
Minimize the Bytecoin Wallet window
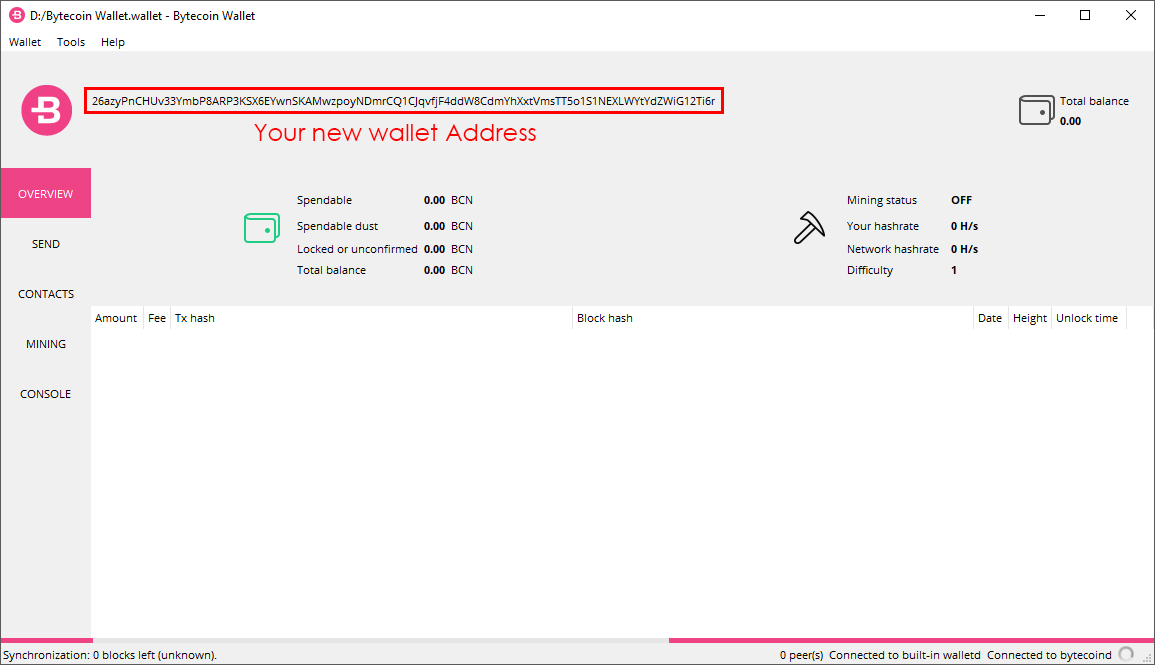click(x=1040, y=15)
